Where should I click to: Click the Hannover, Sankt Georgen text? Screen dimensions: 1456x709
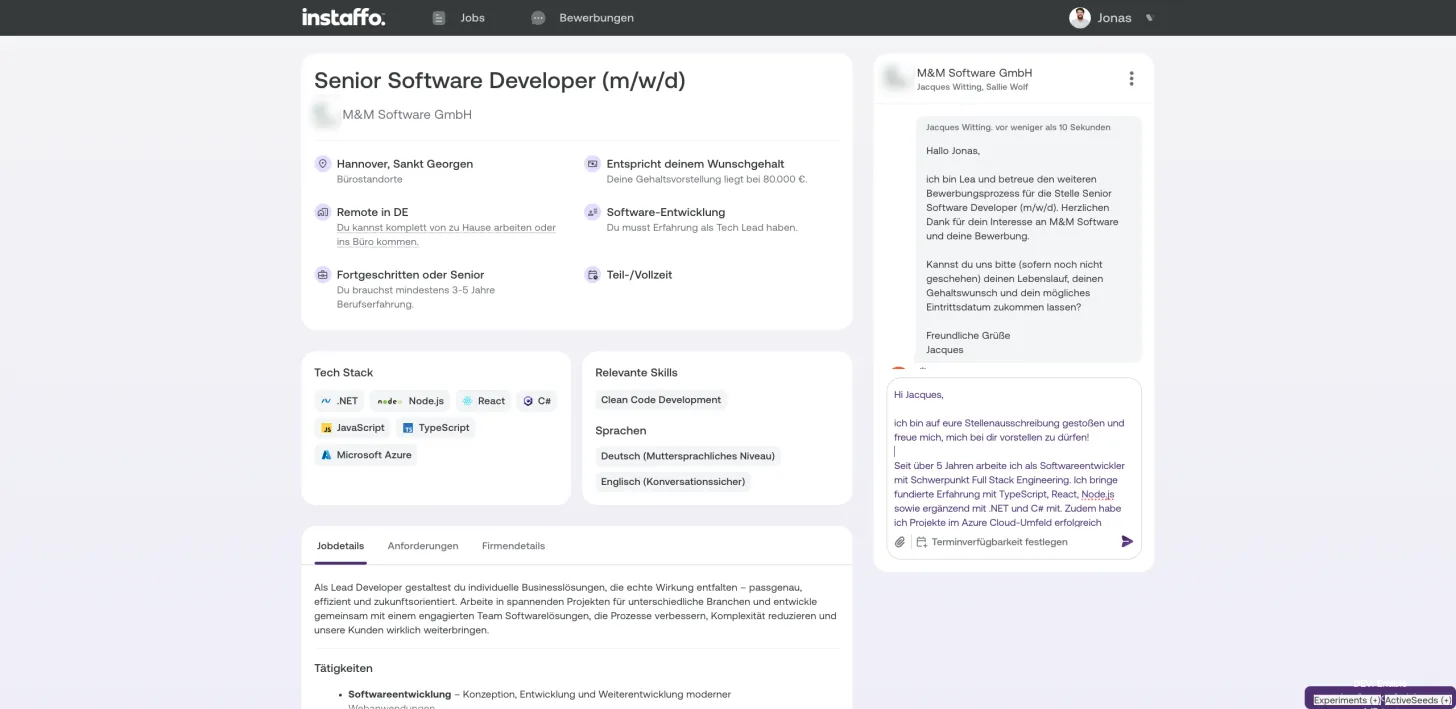pos(405,164)
